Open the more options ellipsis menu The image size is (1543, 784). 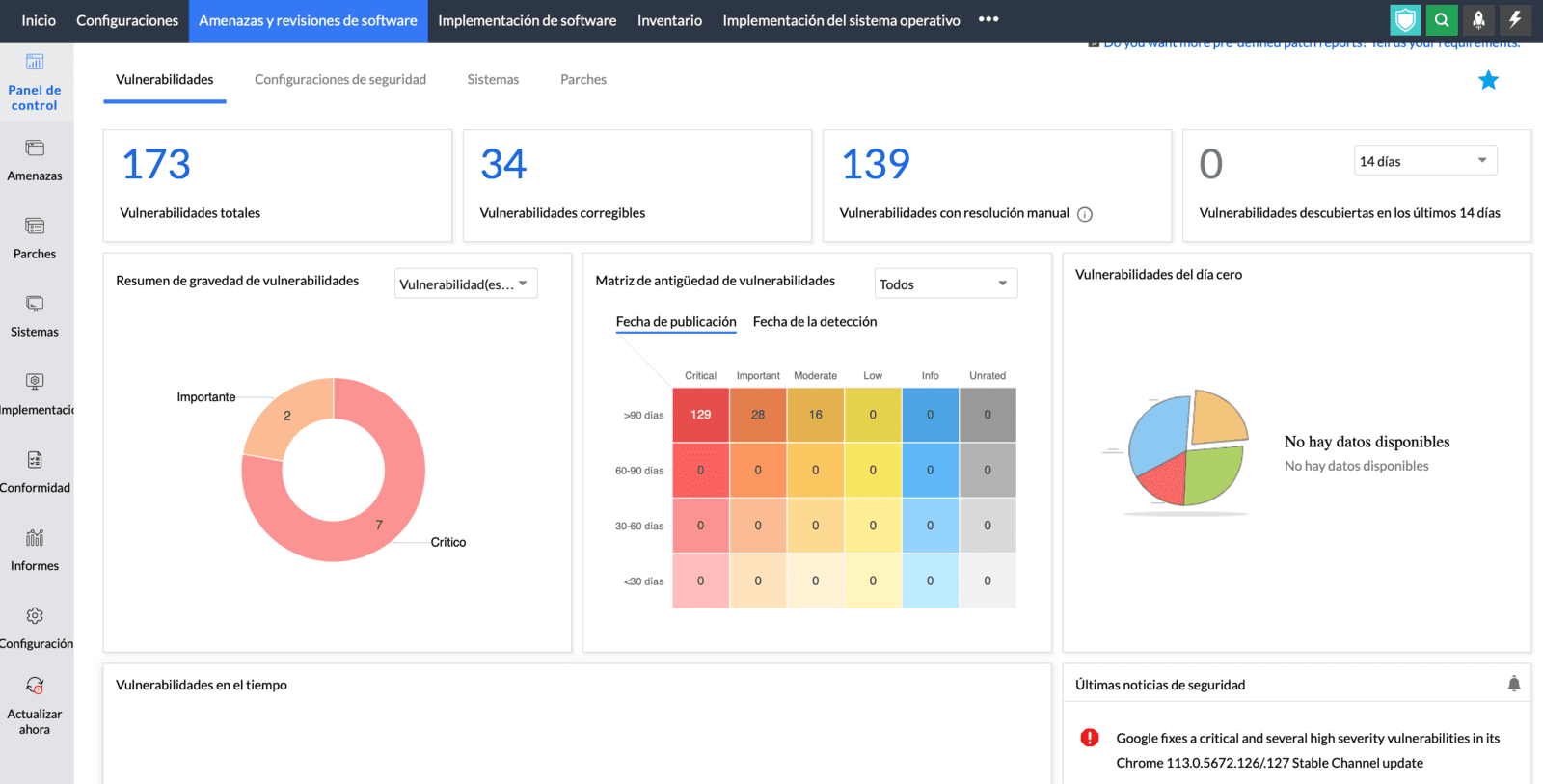coord(988,19)
